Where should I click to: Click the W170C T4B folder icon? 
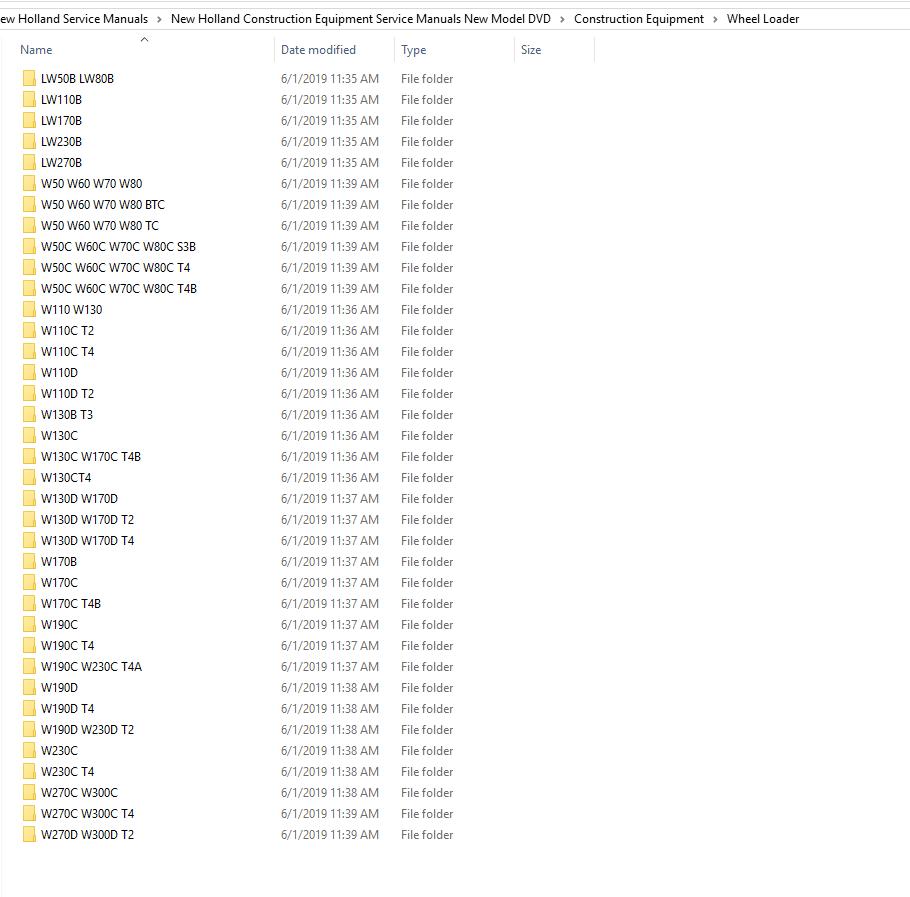tap(29, 603)
